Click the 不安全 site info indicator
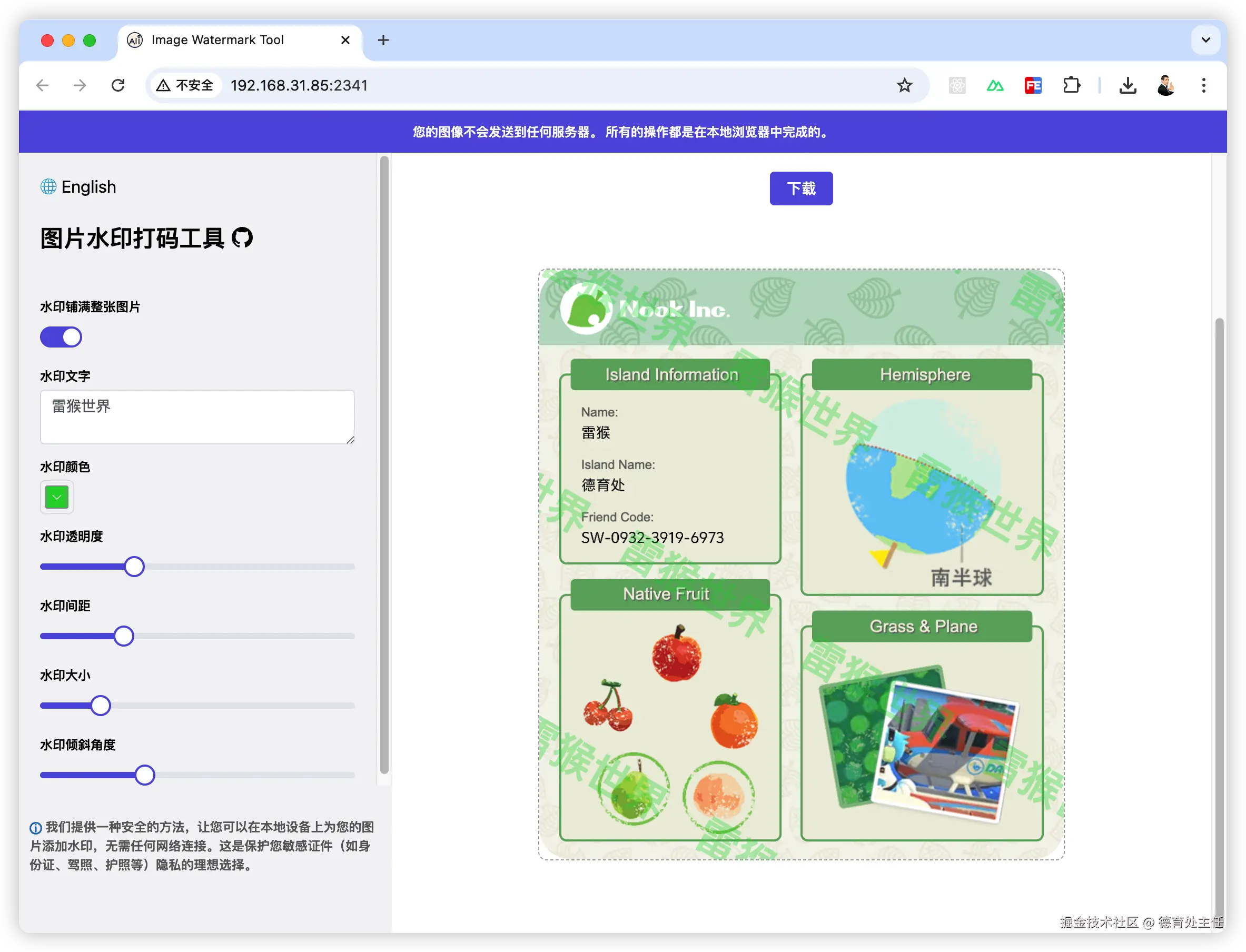1246x952 pixels. (x=186, y=86)
